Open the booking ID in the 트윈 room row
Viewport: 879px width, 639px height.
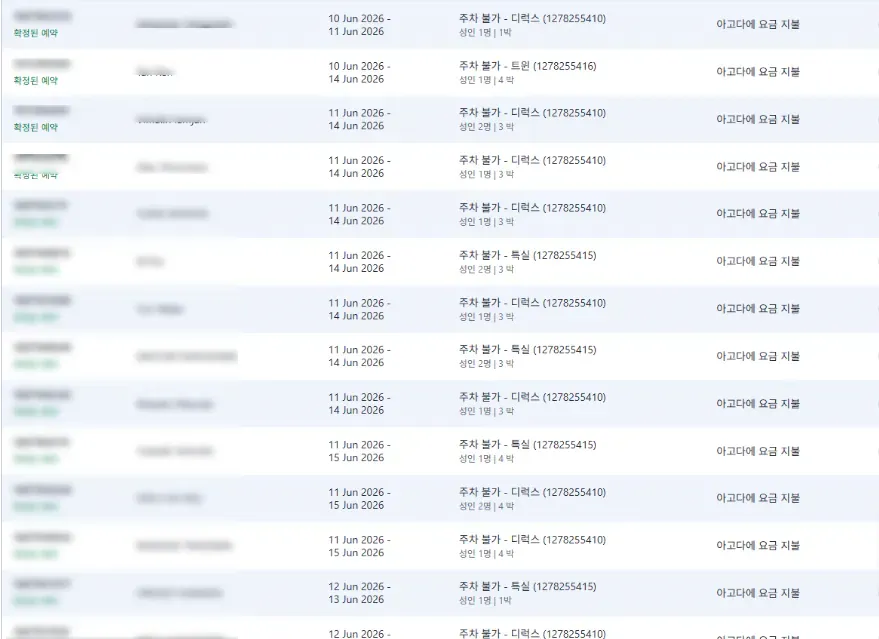[x=42, y=65]
